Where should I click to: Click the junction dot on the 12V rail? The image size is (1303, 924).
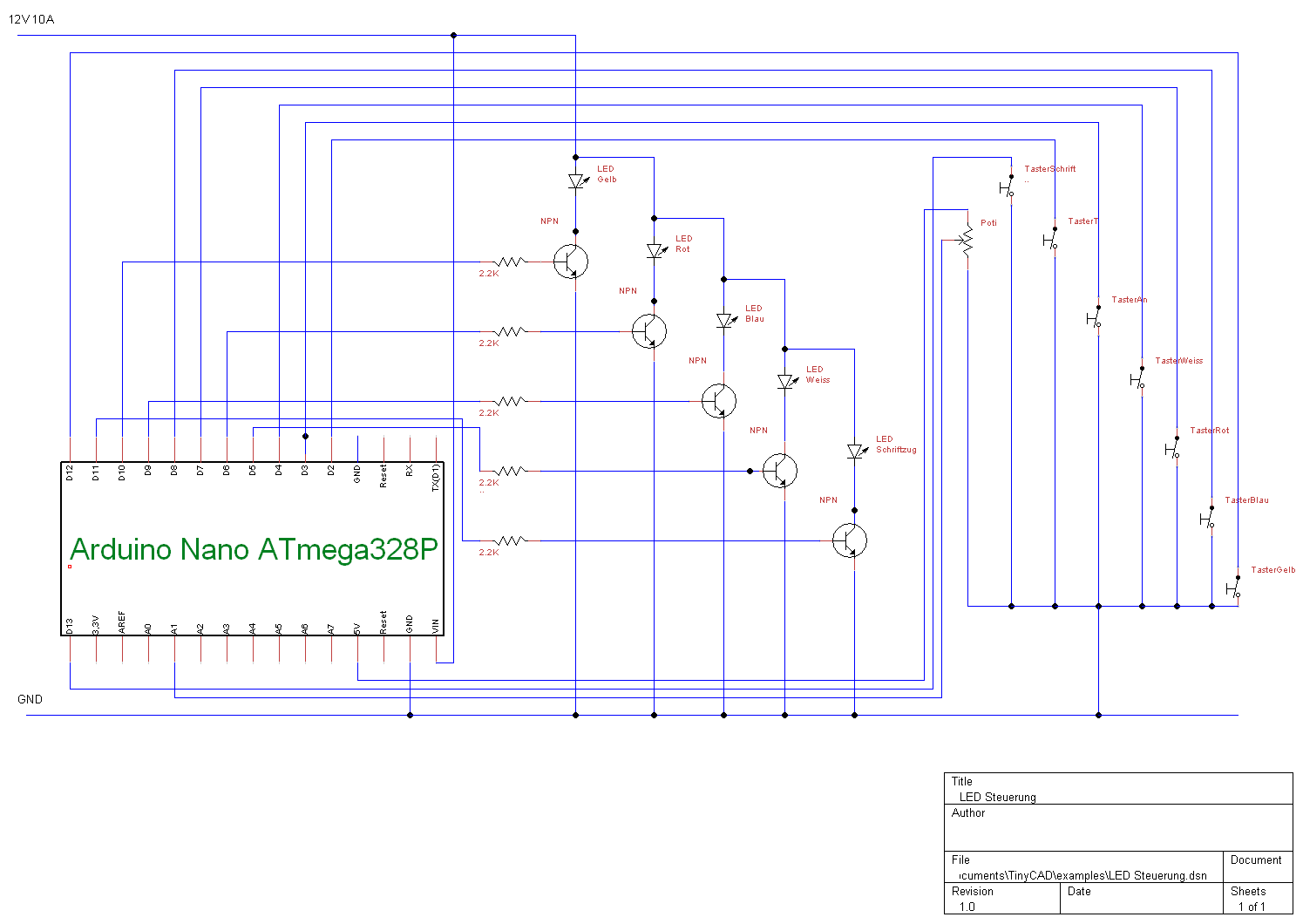pos(453,35)
